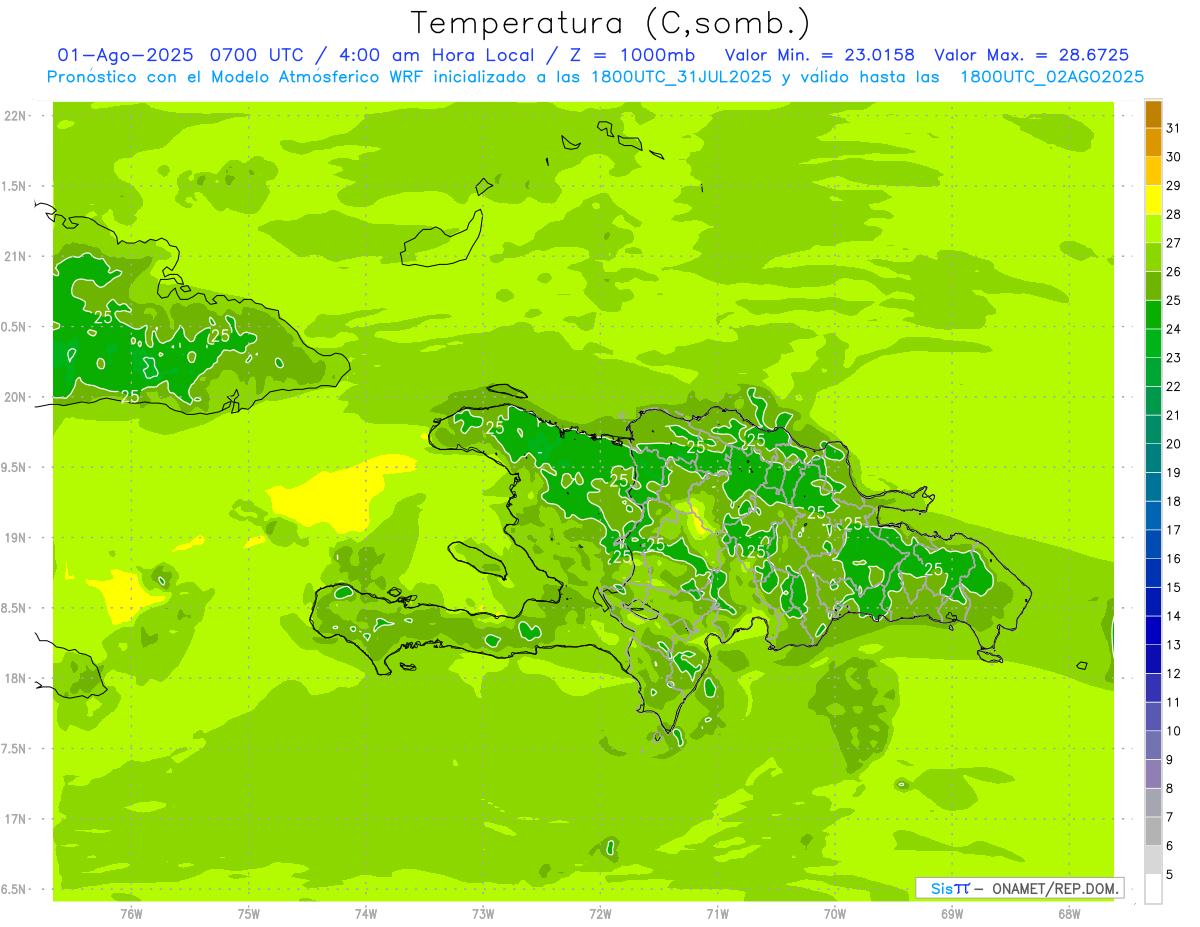Image resolution: width=1200 pixels, height=927 pixels.
Task: Pick the yellow legend swatch between 28 and 29
Action: pos(1153,200)
